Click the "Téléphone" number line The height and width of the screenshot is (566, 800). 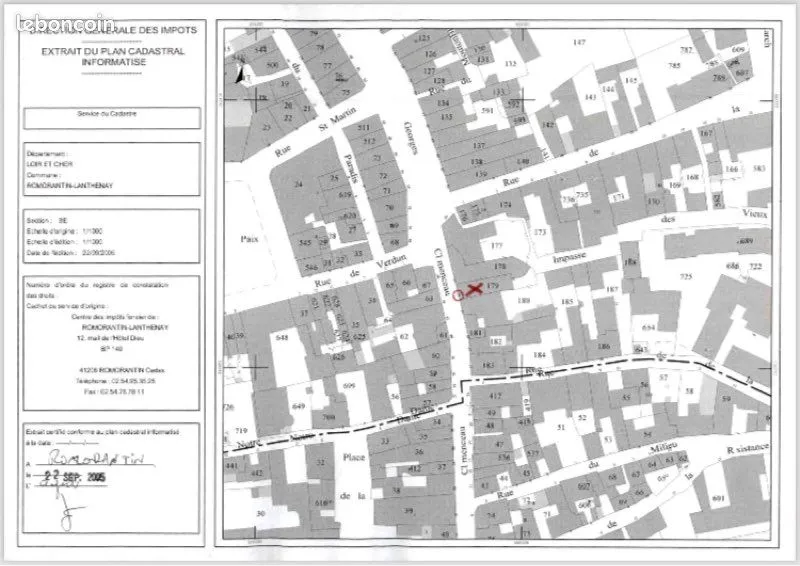click(x=116, y=381)
